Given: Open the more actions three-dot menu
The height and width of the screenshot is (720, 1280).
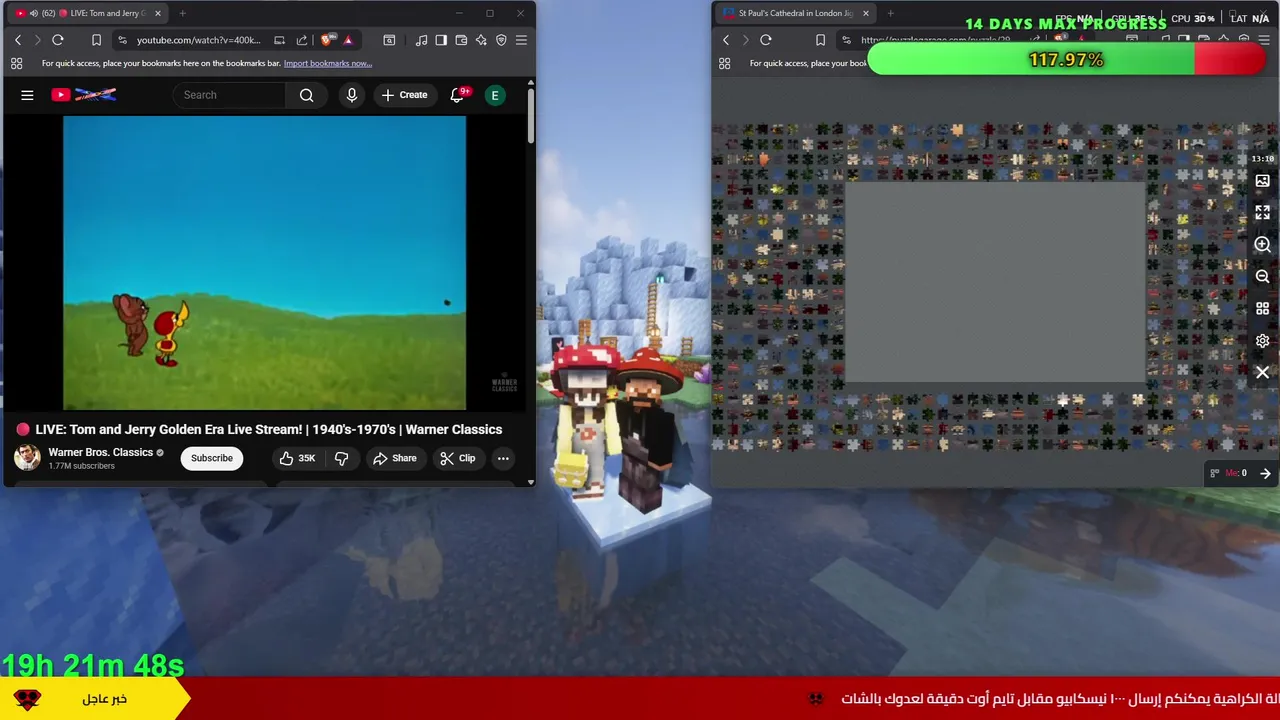Looking at the screenshot, I should pos(503,458).
